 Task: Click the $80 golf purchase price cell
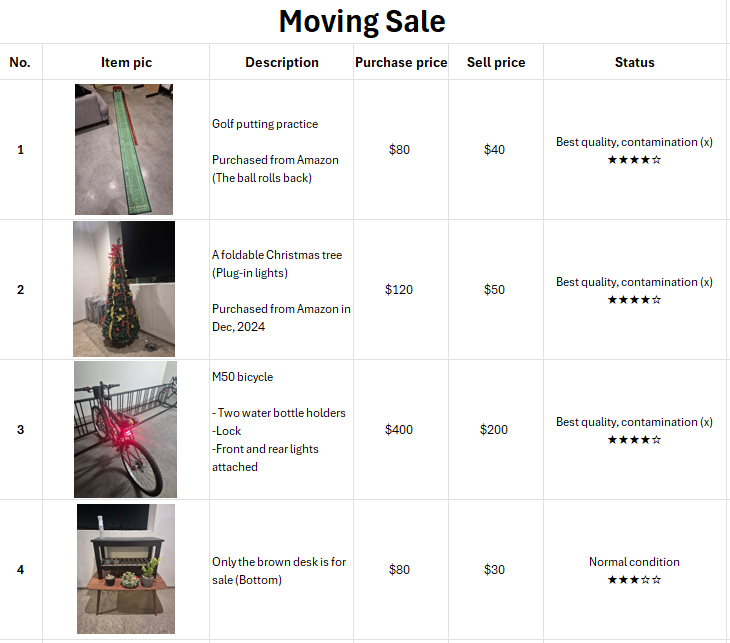pyautogui.click(x=401, y=149)
